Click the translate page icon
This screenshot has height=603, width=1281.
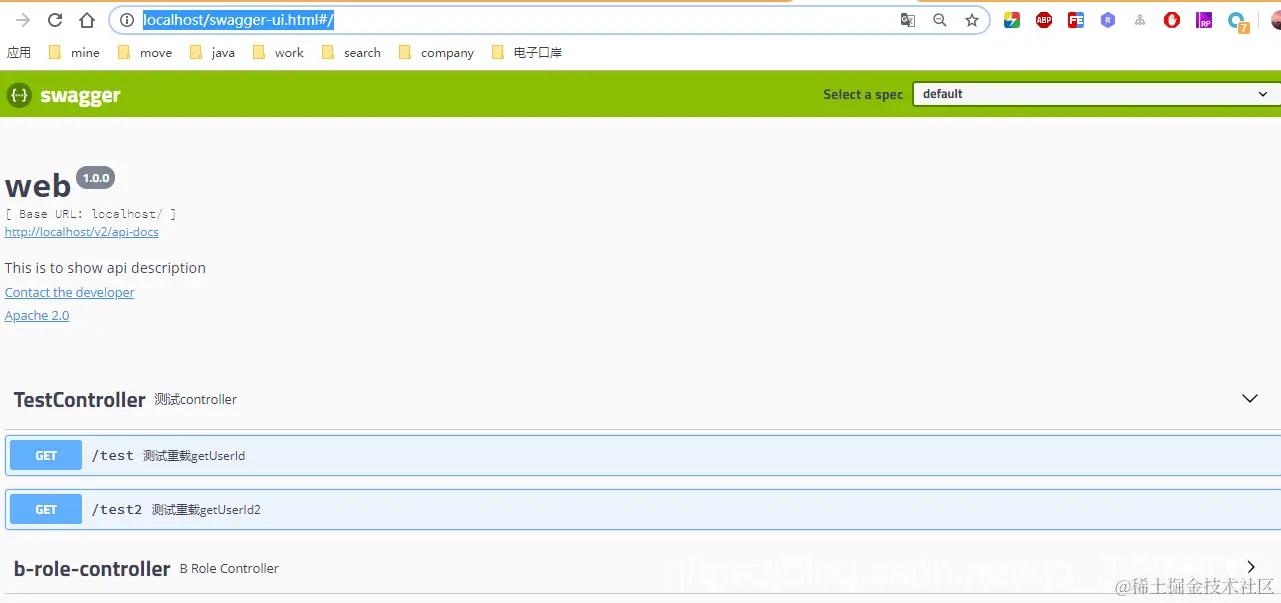tap(908, 20)
